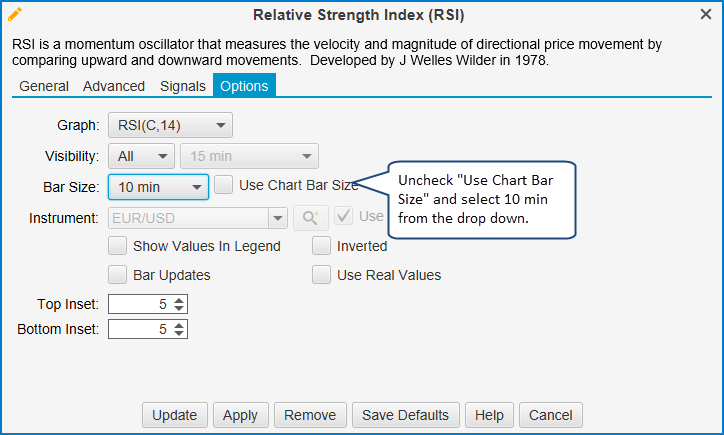Viewport: 724px width, 435px height.
Task: Adjust the Bottom Inset spinner arrows
Action: click(x=179, y=328)
